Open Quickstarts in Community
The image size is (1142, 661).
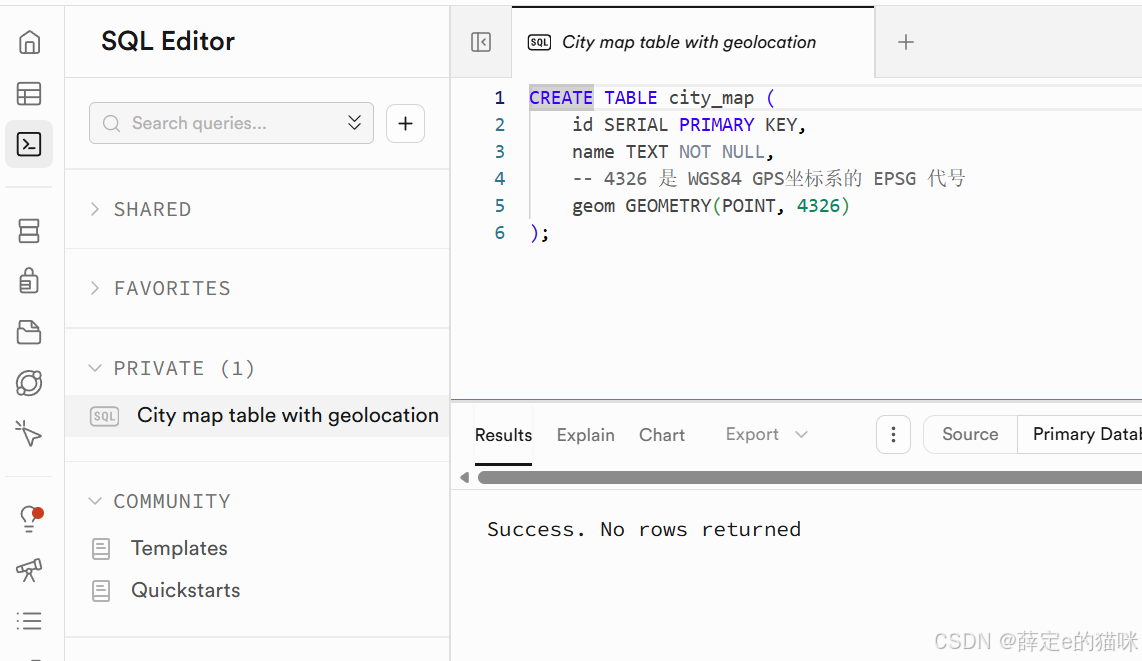186,590
